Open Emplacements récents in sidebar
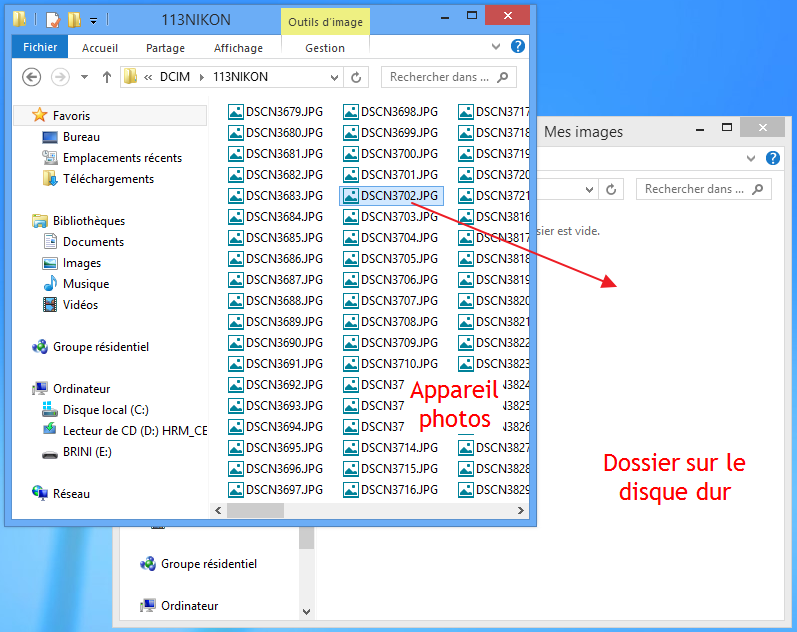The image size is (797, 632). coord(112,158)
